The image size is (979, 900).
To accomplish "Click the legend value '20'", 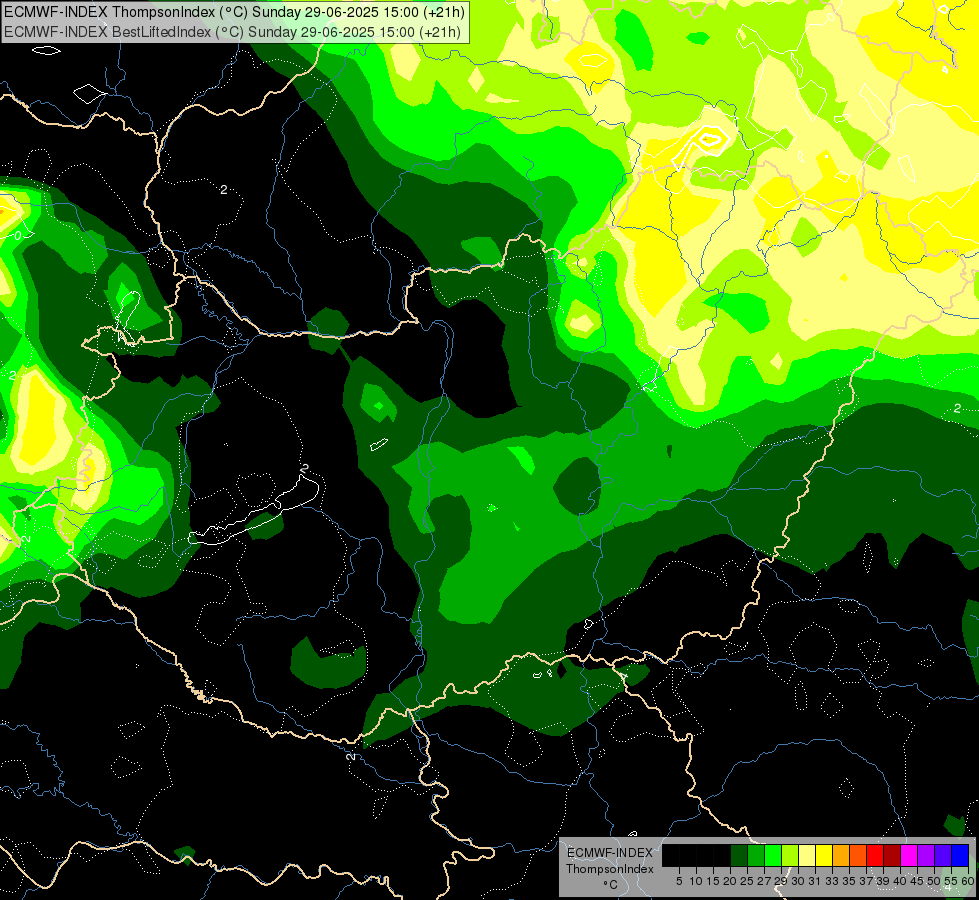I will [x=730, y=881].
